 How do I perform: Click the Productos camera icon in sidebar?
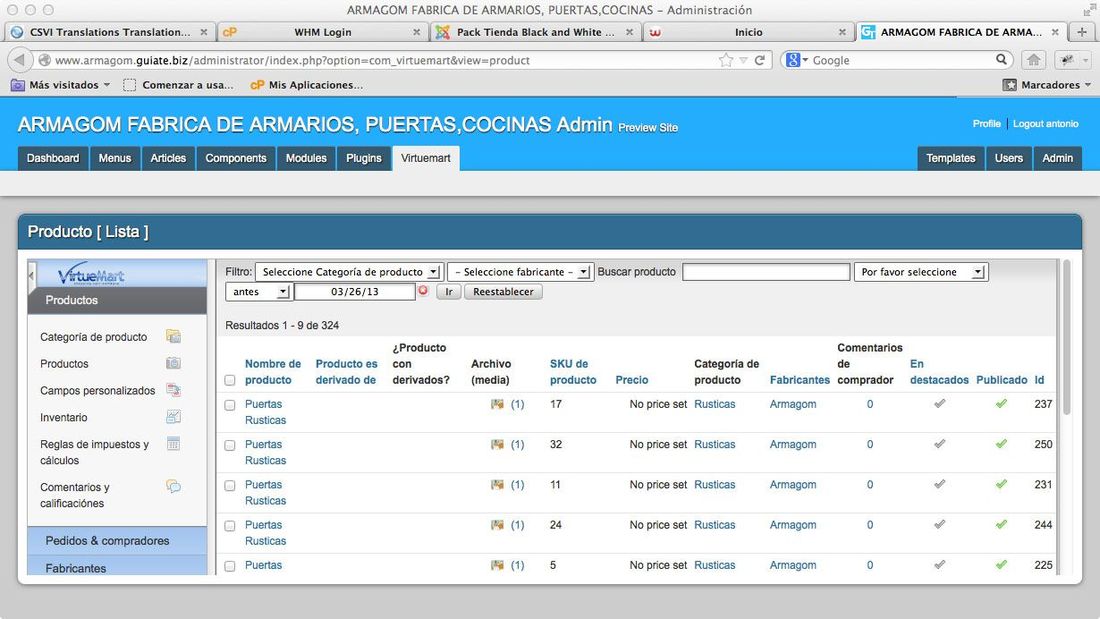click(x=173, y=363)
